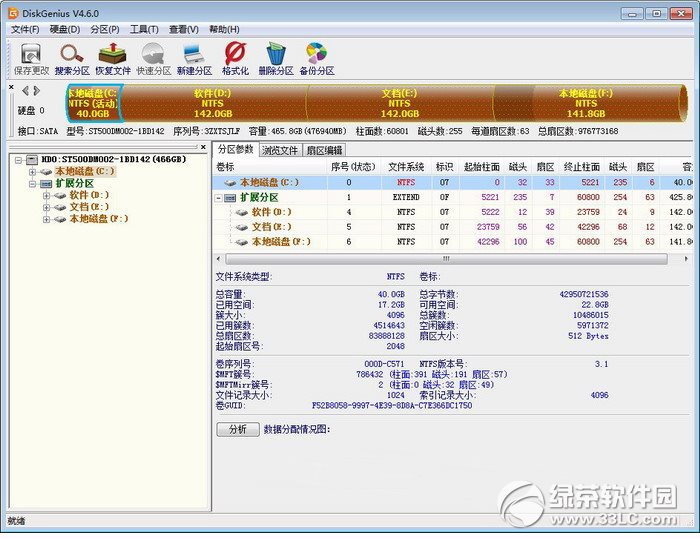
Task: Go to next disk with right arrow
Action: coord(37,91)
